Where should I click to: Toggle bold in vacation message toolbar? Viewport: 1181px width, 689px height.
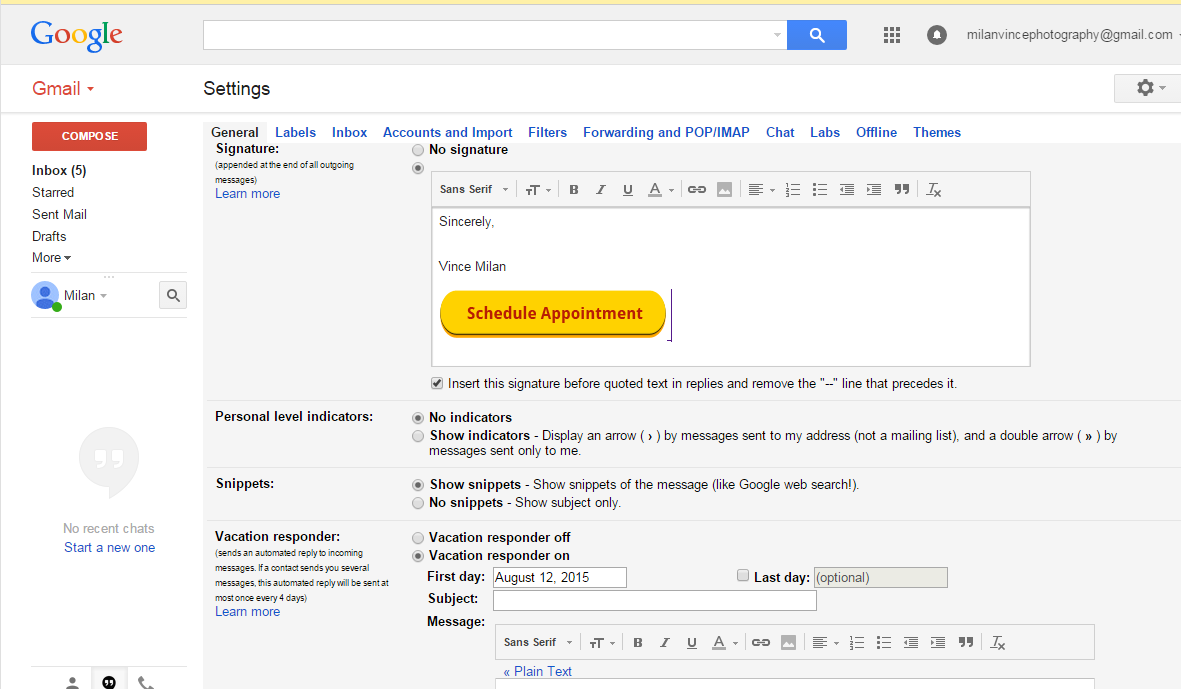point(638,642)
